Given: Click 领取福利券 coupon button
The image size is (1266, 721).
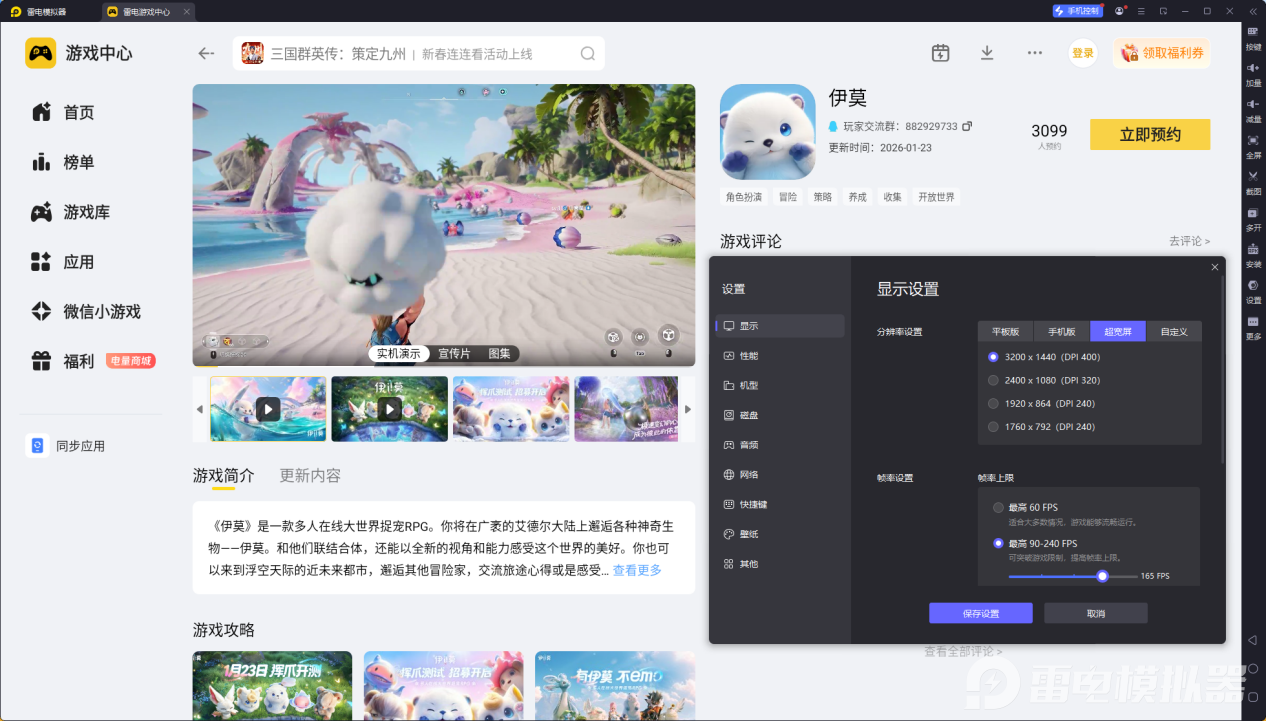Looking at the screenshot, I should coord(1161,53).
